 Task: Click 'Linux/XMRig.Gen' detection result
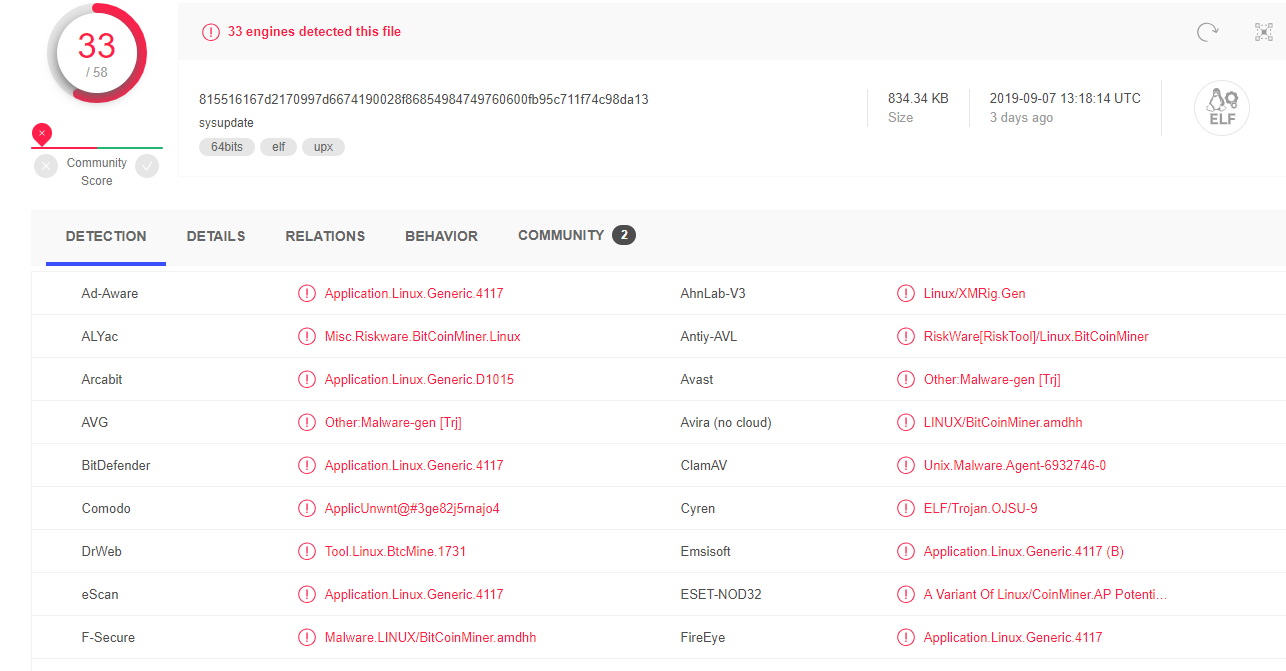tap(975, 294)
